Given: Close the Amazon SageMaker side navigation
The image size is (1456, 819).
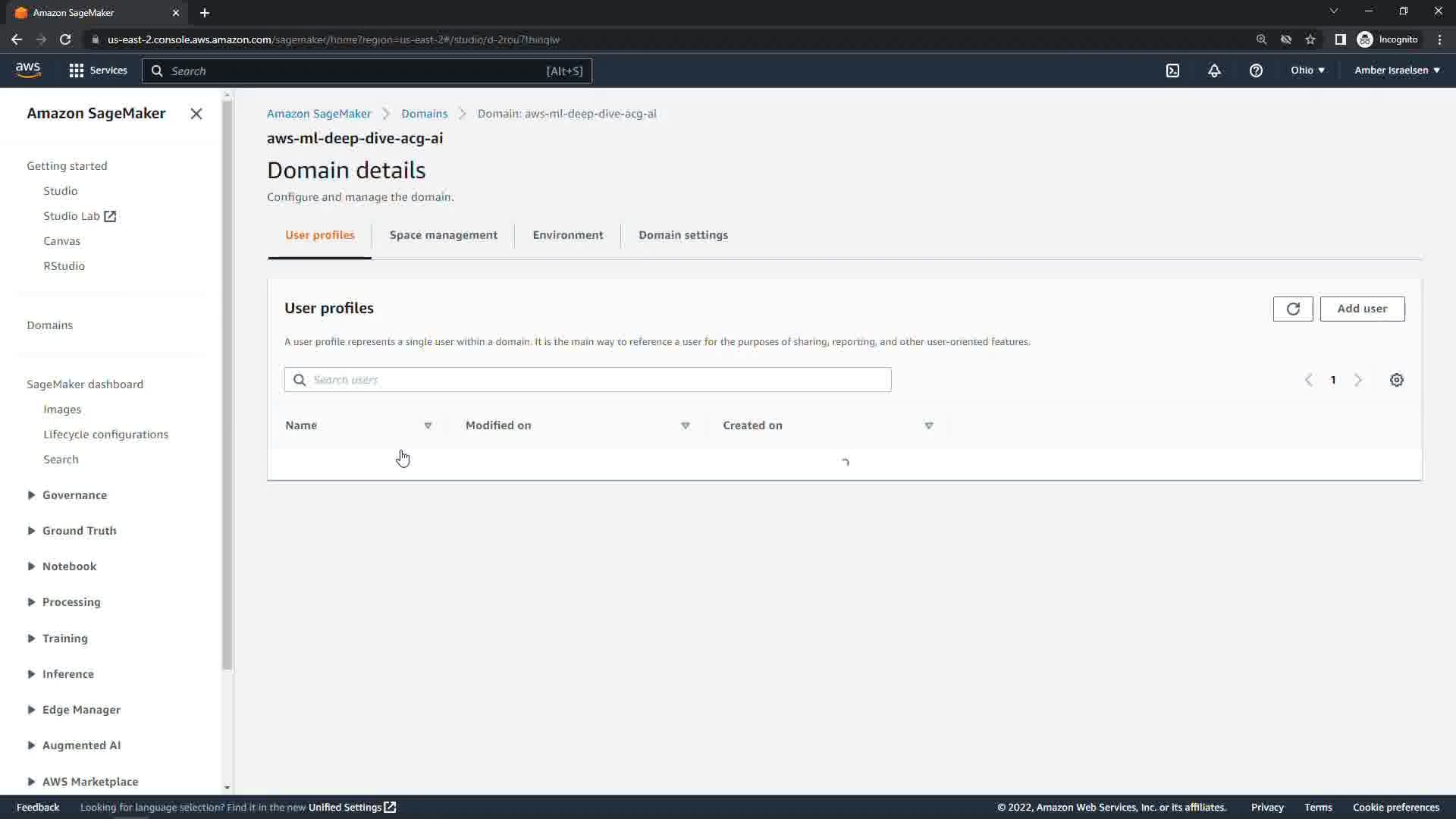Looking at the screenshot, I should (196, 114).
